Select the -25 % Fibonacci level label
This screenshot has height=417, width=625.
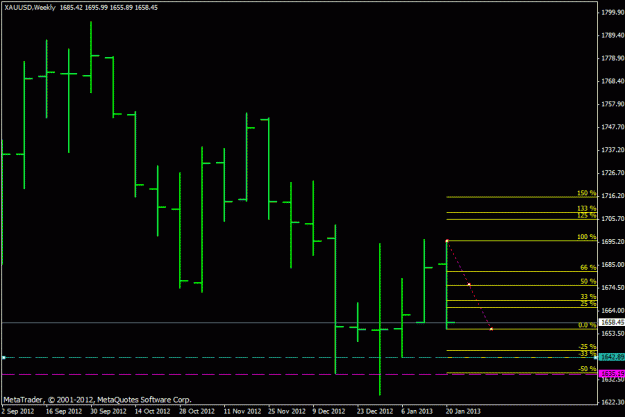tap(587, 347)
